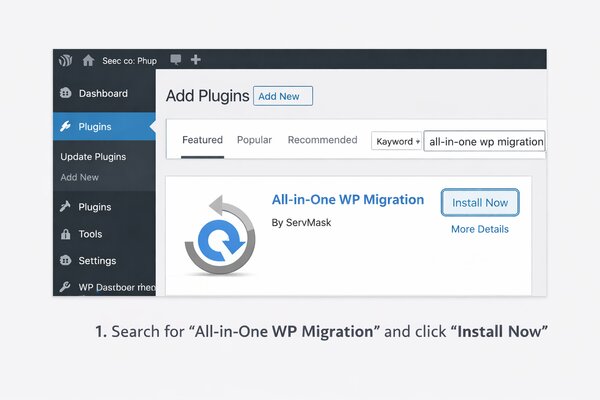Click the Add Plugins page heading
This screenshot has height=400, width=600.
tap(207, 96)
